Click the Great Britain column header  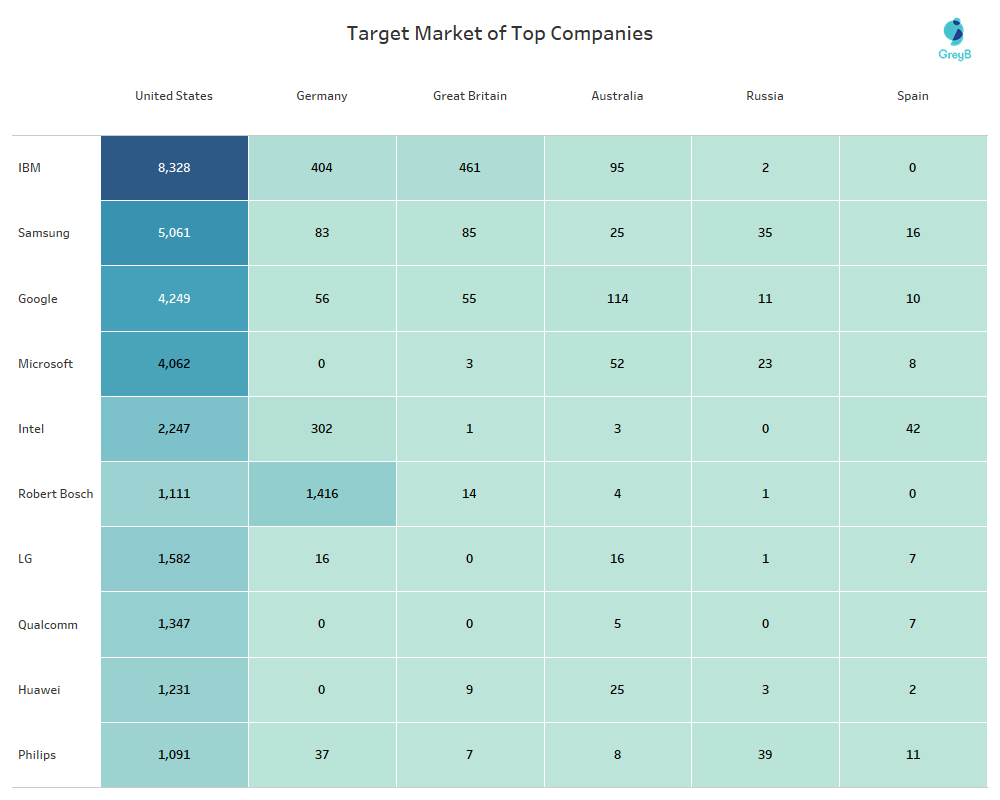tap(470, 96)
